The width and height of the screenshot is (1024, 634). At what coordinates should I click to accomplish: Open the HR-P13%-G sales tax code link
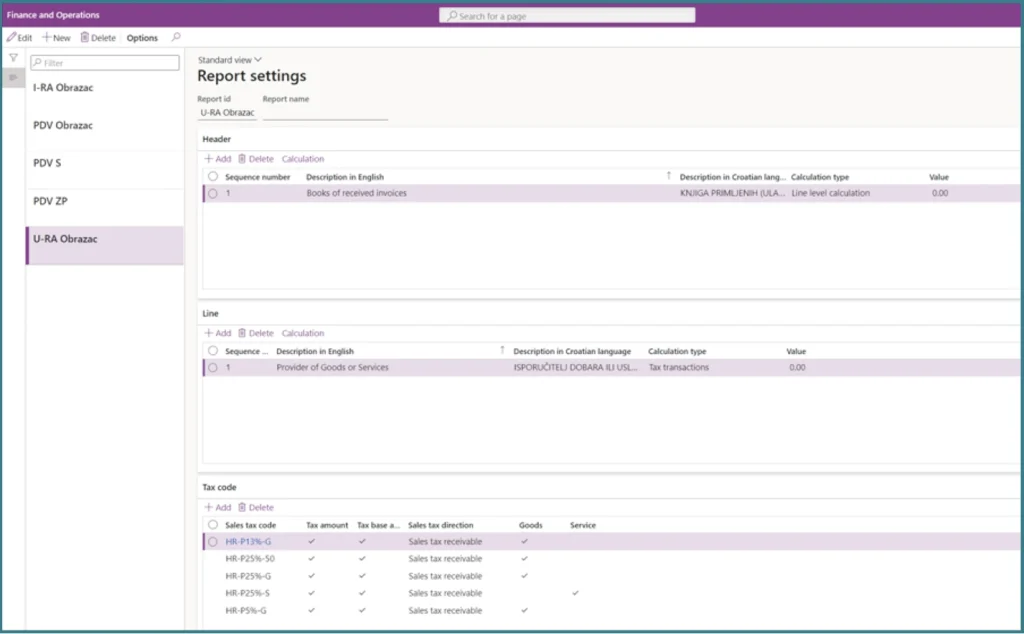248,542
